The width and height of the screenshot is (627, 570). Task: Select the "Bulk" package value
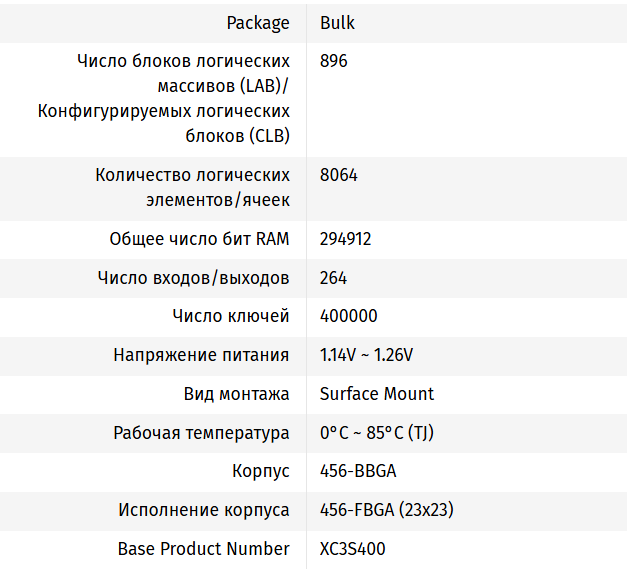pyautogui.click(x=337, y=23)
